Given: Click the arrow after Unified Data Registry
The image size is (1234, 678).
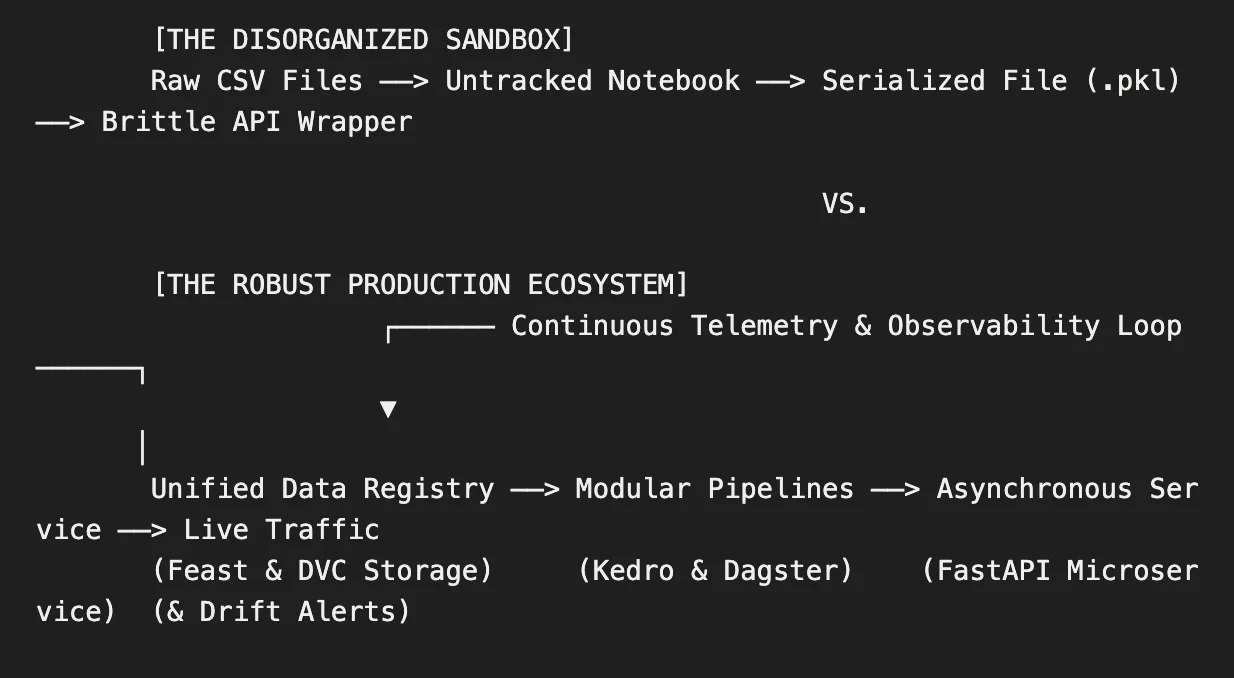Looking at the screenshot, I should coord(535,489).
